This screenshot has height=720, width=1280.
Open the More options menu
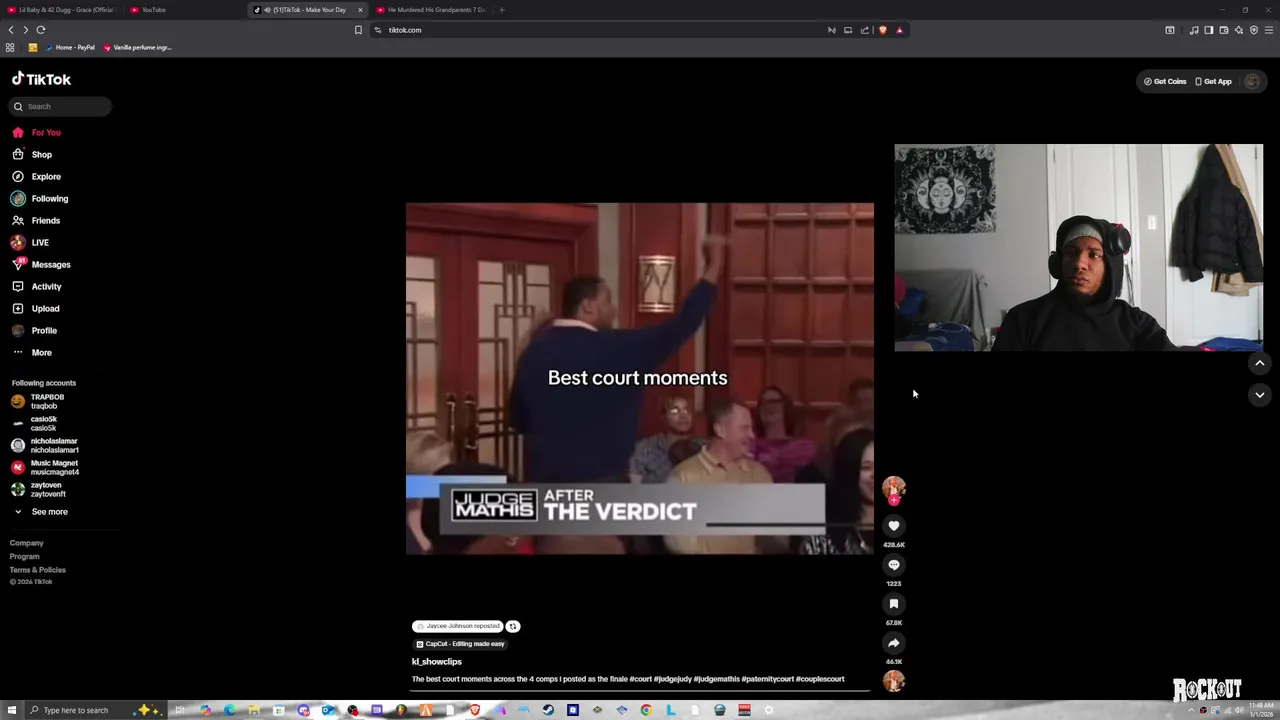tap(32, 352)
